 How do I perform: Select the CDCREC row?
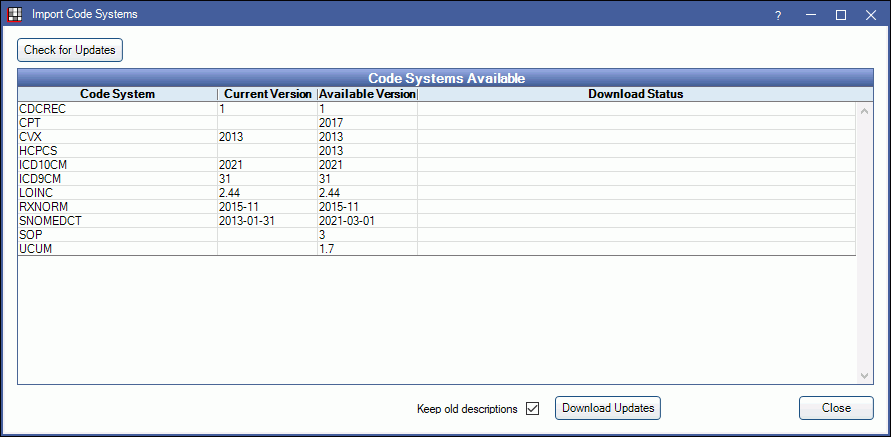click(437, 109)
